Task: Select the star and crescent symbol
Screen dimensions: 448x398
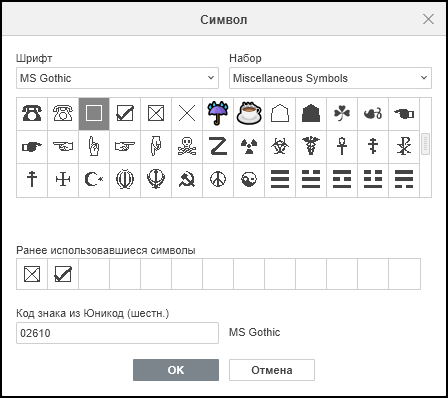Action: [x=94, y=180]
